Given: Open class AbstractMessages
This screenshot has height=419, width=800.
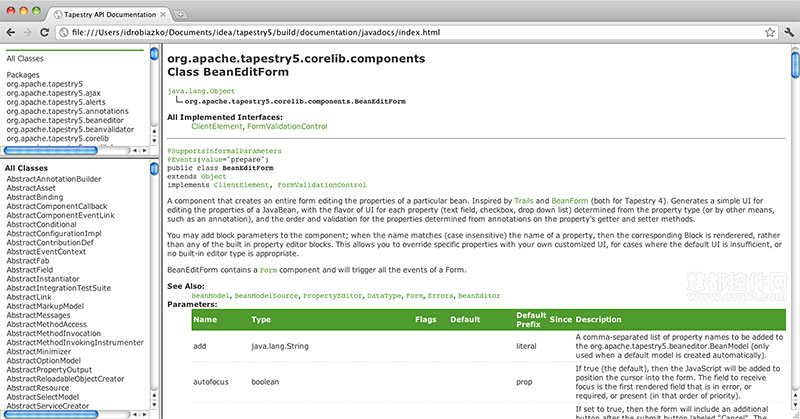Looking at the screenshot, I should click(38, 315).
